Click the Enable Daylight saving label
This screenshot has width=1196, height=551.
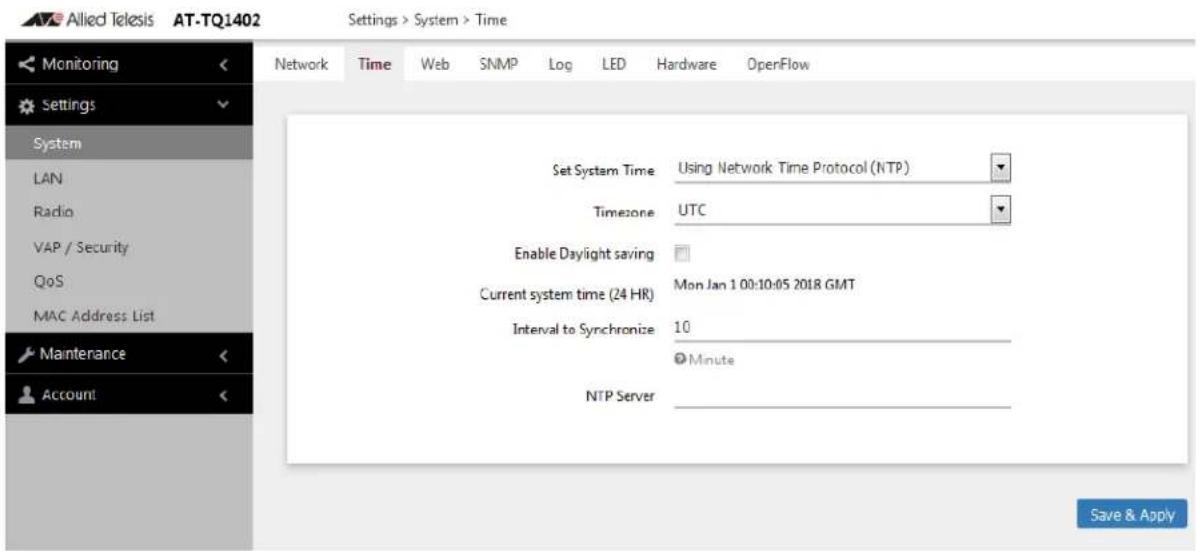point(585,255)
